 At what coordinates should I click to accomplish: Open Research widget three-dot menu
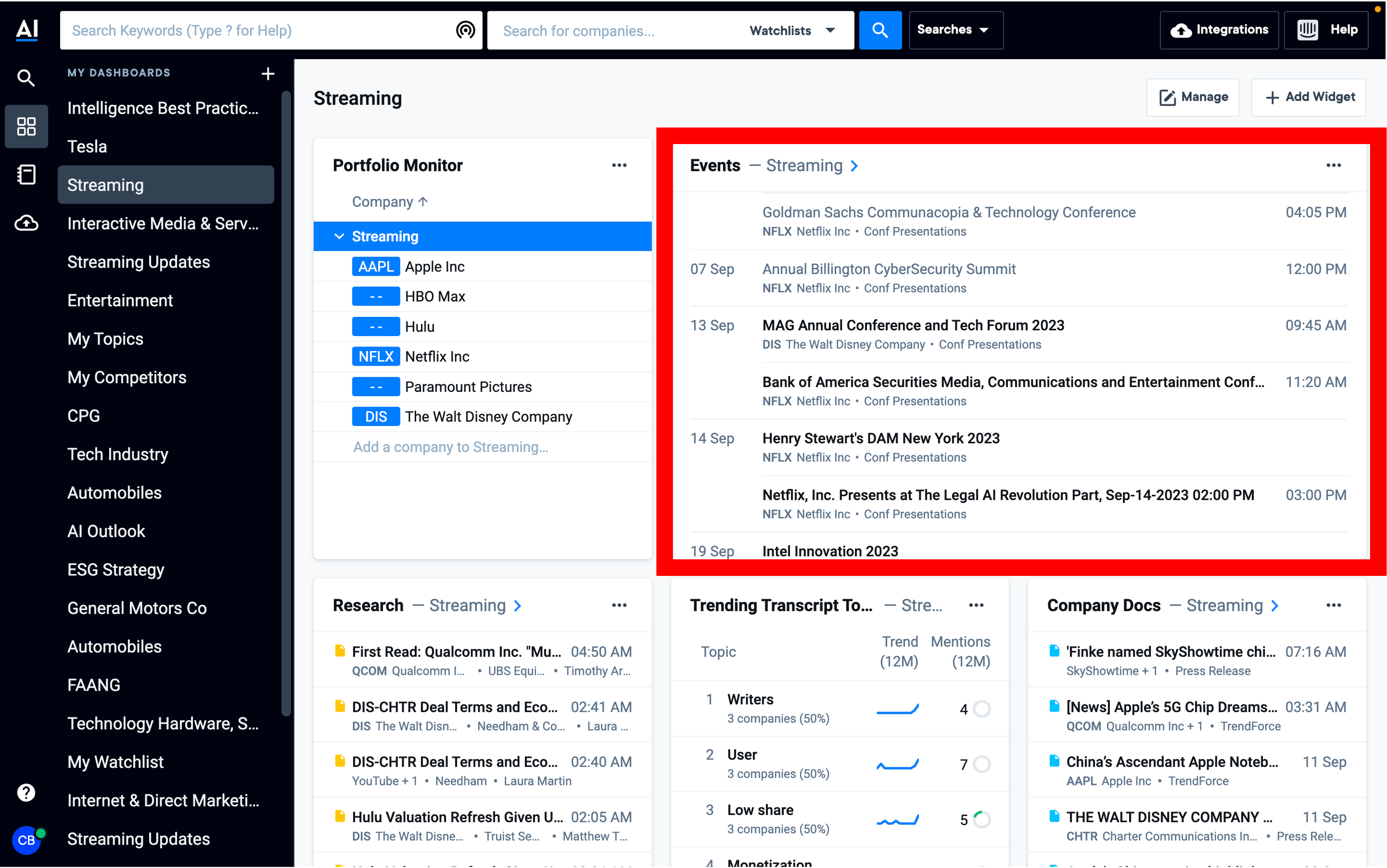click(619, 605)
